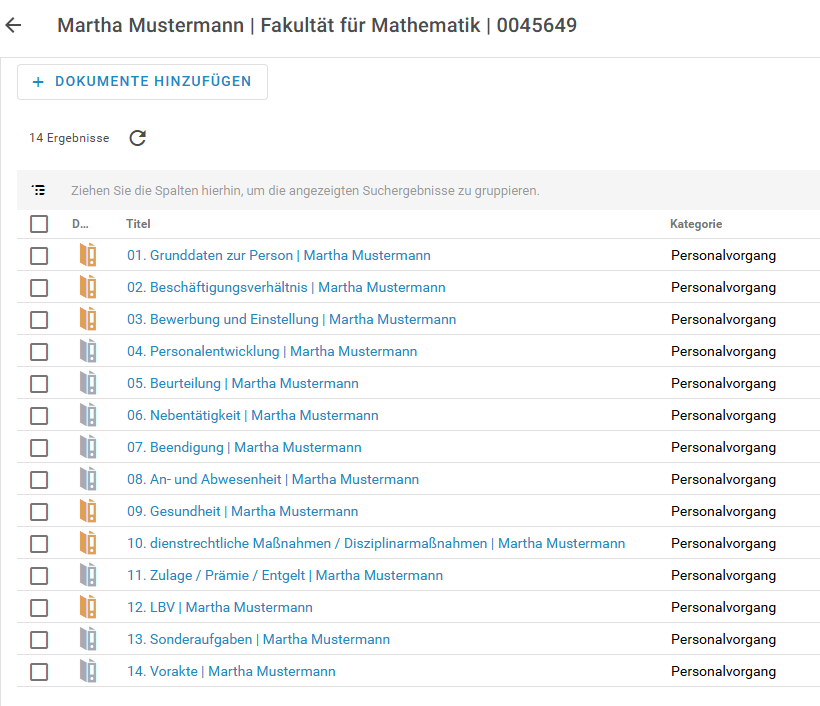Click orange folder icon for "03. Bewerbung und Einstellung"
The height and width of the screenshot is (706, 820).
[x=88, y=319]
